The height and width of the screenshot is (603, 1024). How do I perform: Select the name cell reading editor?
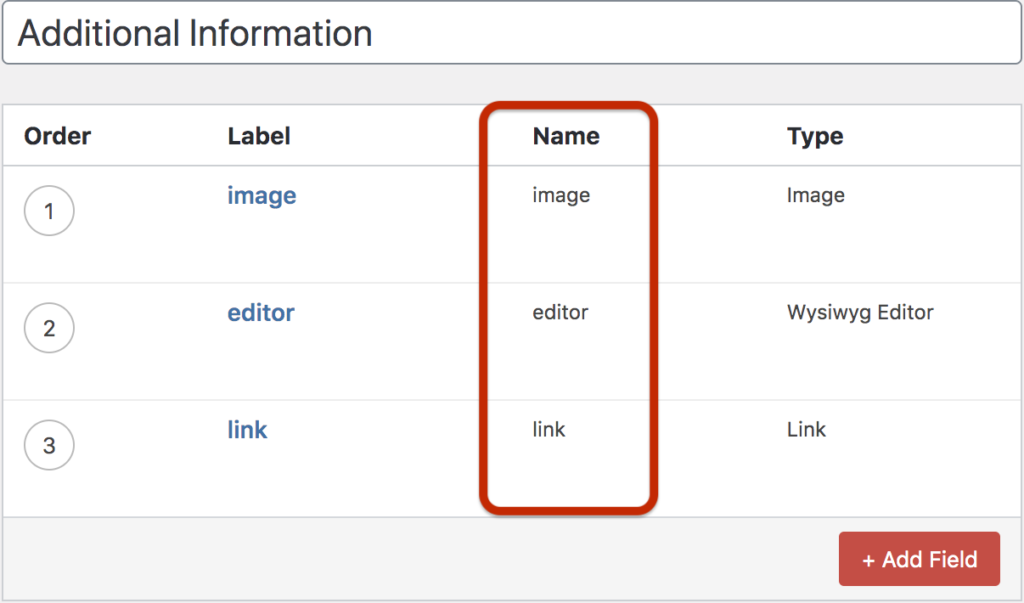click(x=560, y=312)
